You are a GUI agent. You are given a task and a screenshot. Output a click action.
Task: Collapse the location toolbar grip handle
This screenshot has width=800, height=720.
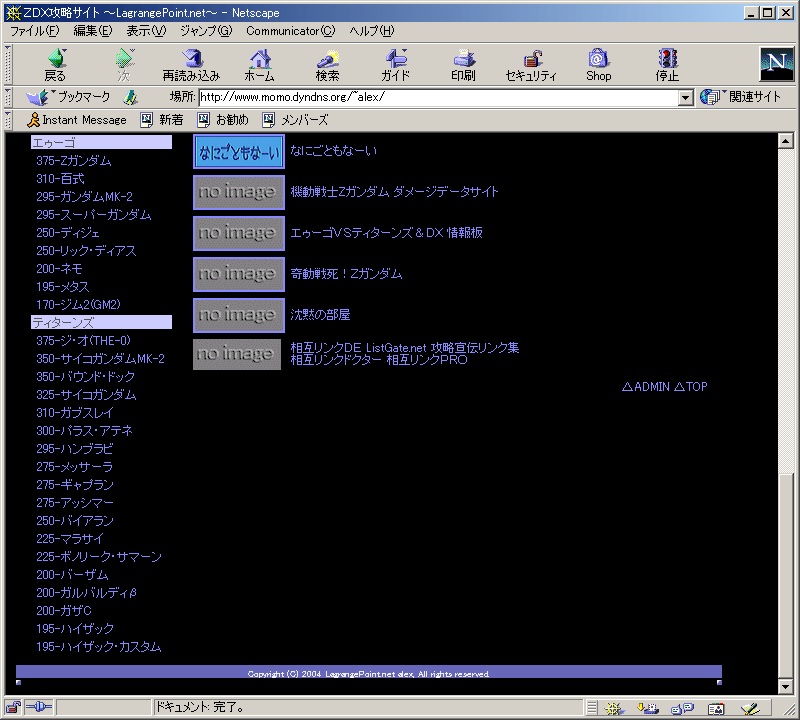8,97
